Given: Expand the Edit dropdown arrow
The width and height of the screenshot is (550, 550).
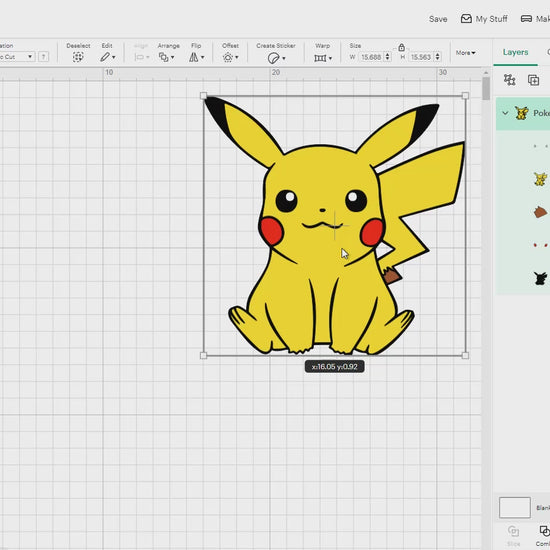Looking at the screenshot, I should [114, 57].
